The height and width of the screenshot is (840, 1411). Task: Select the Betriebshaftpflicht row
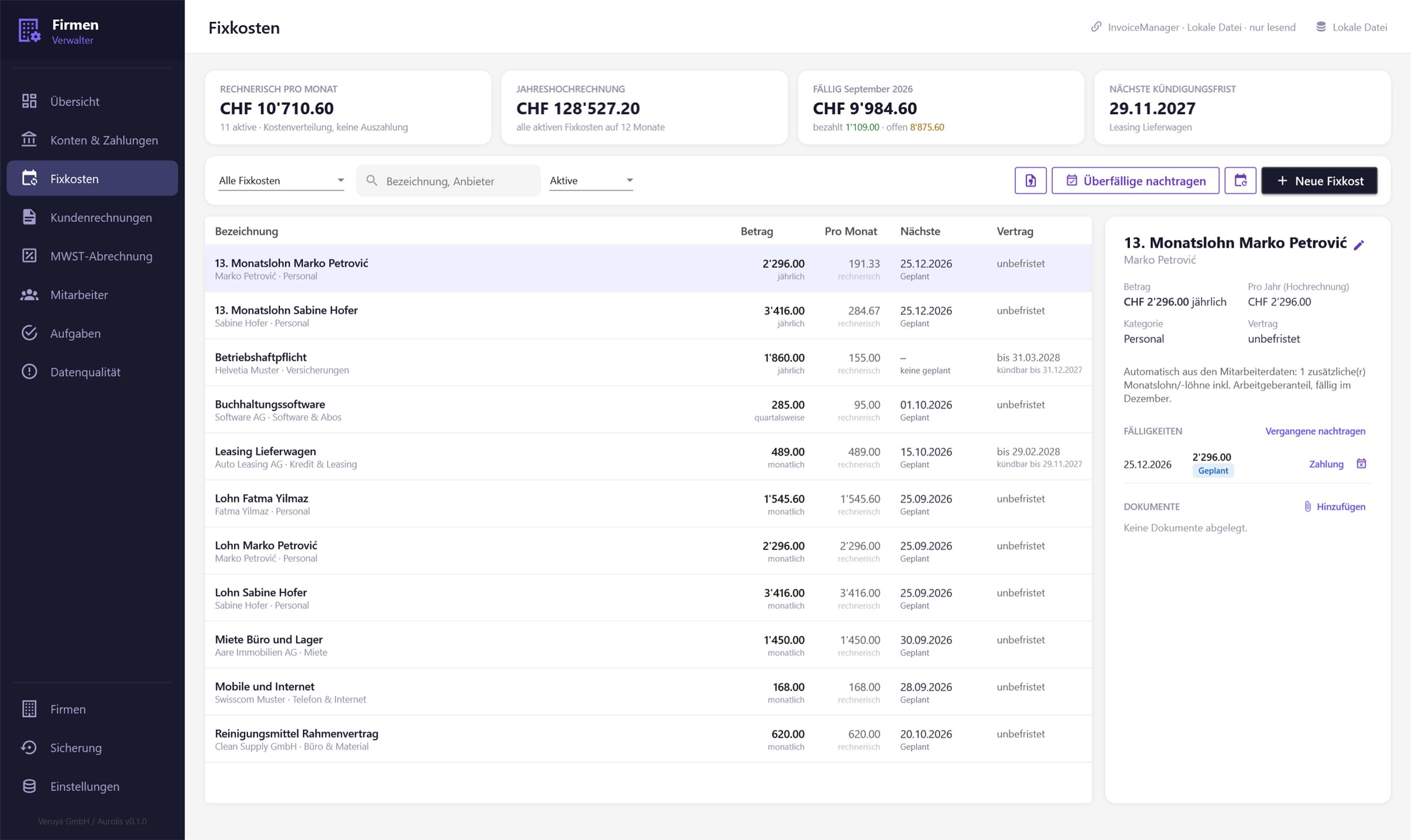click(648, 363)
